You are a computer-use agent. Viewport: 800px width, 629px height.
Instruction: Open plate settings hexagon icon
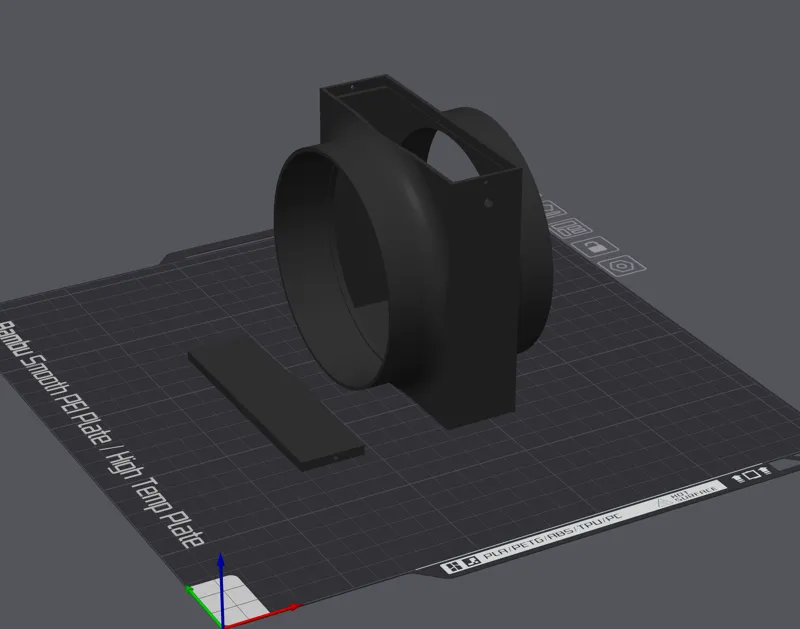[621, 266]
